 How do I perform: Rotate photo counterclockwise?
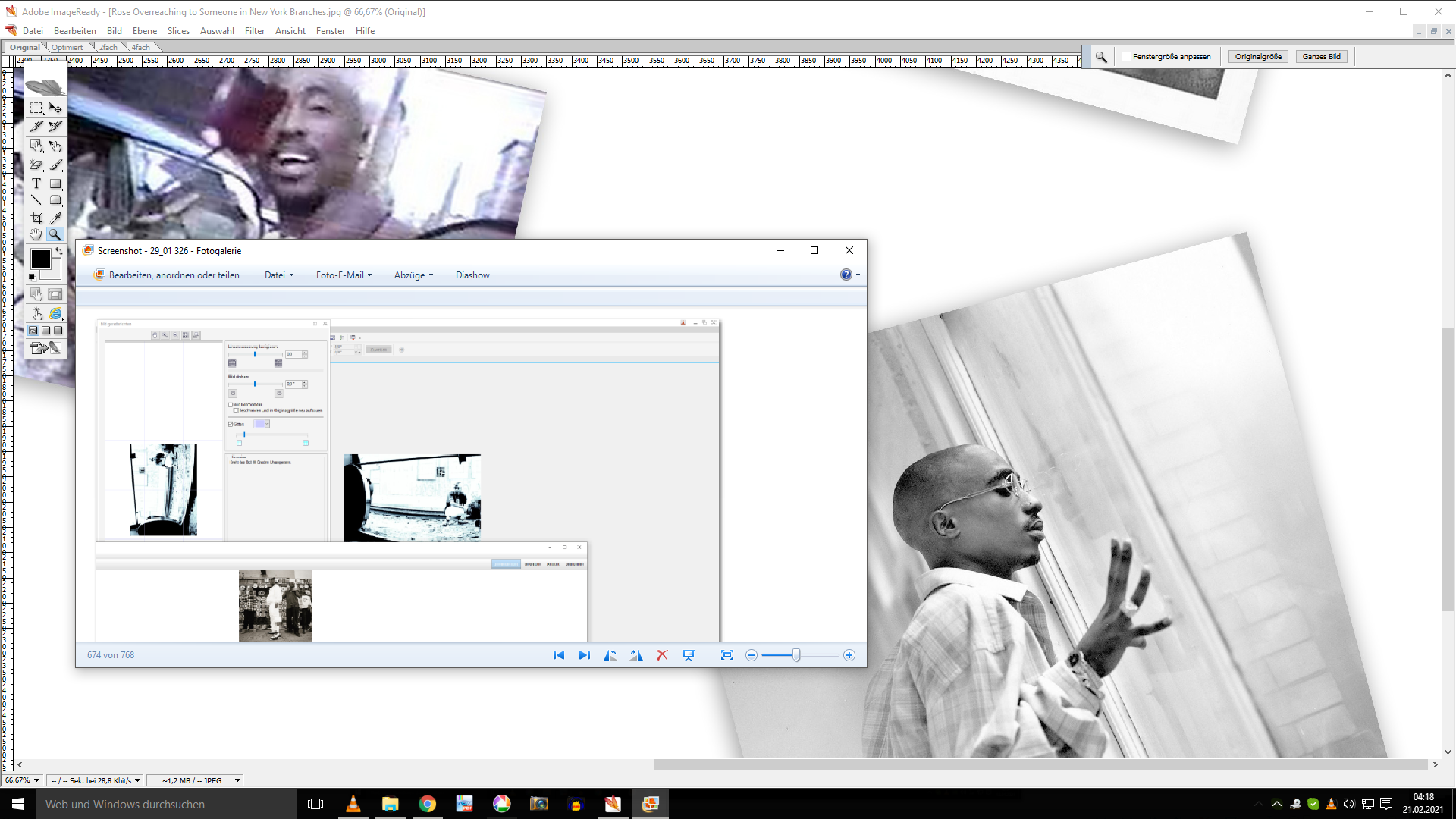(x=610, y=655)
